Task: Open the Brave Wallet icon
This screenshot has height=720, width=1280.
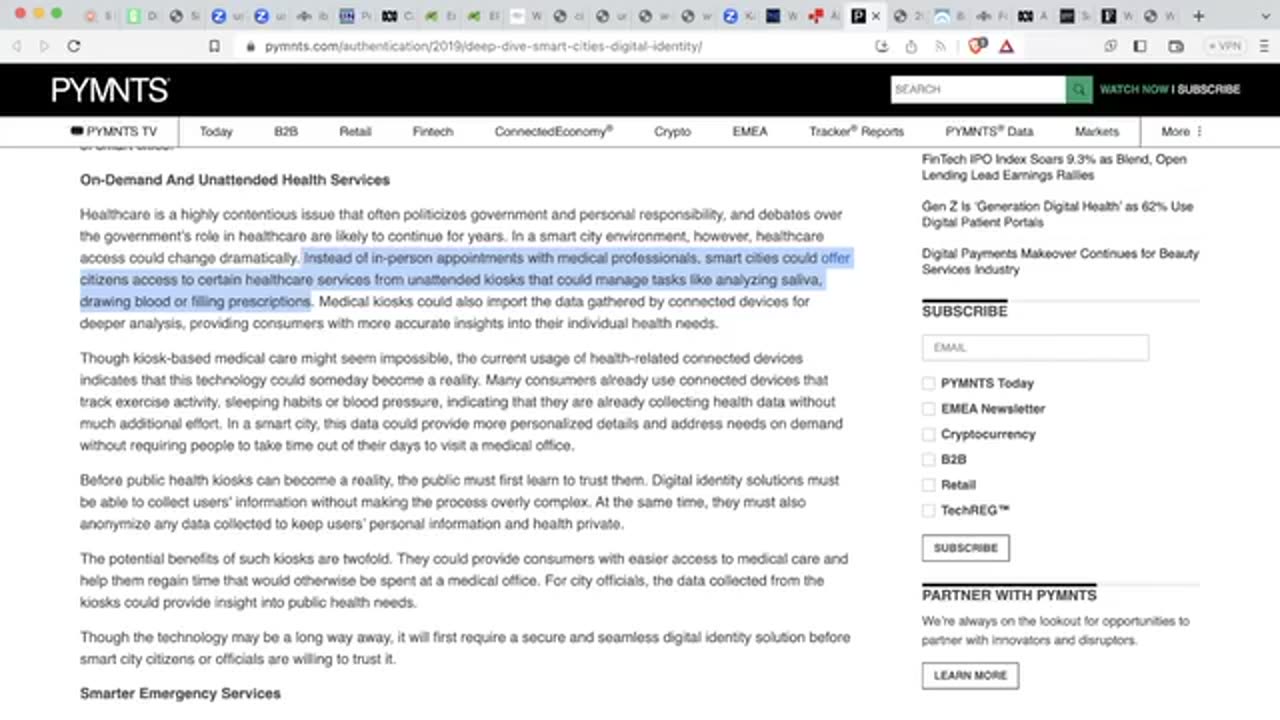Action: (x=1176, y=46)
